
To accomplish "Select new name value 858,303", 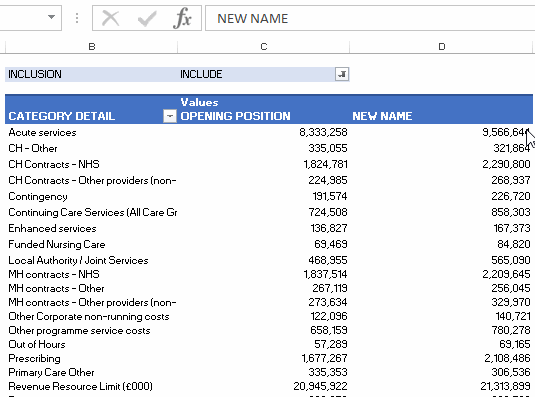I will pos(511,212).
